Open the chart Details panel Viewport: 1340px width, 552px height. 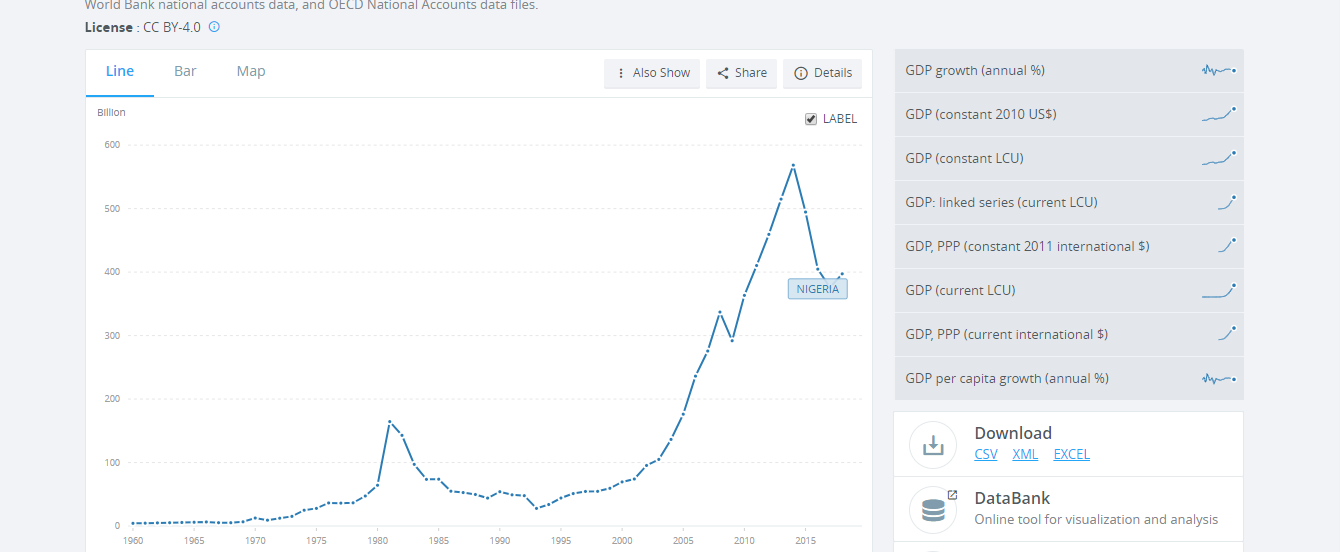[822, 73]
